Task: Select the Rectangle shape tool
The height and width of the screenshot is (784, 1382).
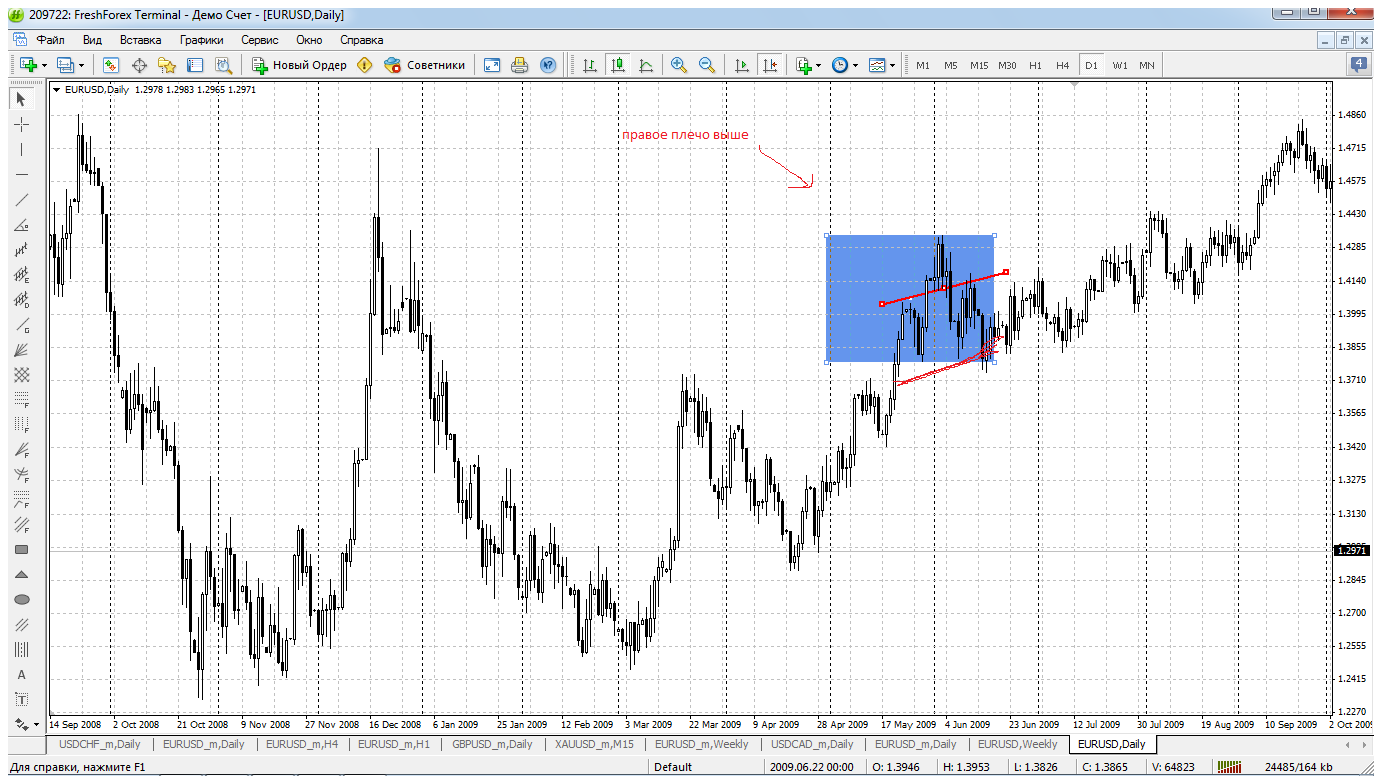Action: tap(22, 549)
